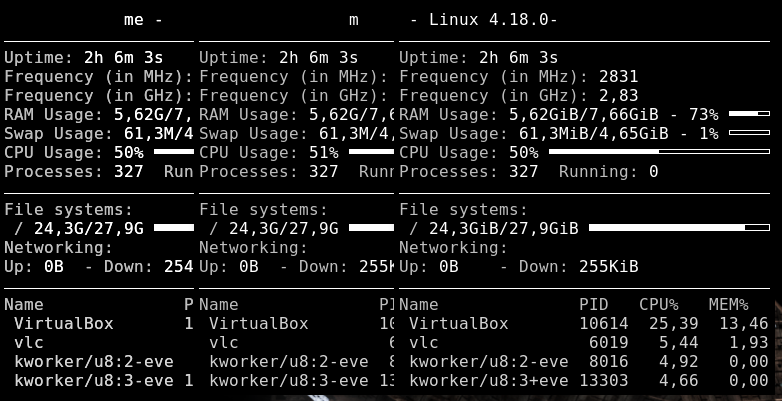782x401 pixels.
Task: Click the 'Swap Usage:' label beside 61,3MiB/4,65GiB
Action: [454, 134]
